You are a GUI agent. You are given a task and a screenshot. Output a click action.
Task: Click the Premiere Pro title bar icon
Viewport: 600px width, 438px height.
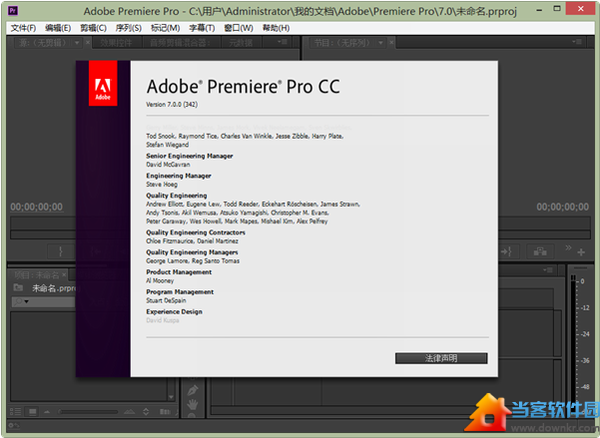(13, 10)
